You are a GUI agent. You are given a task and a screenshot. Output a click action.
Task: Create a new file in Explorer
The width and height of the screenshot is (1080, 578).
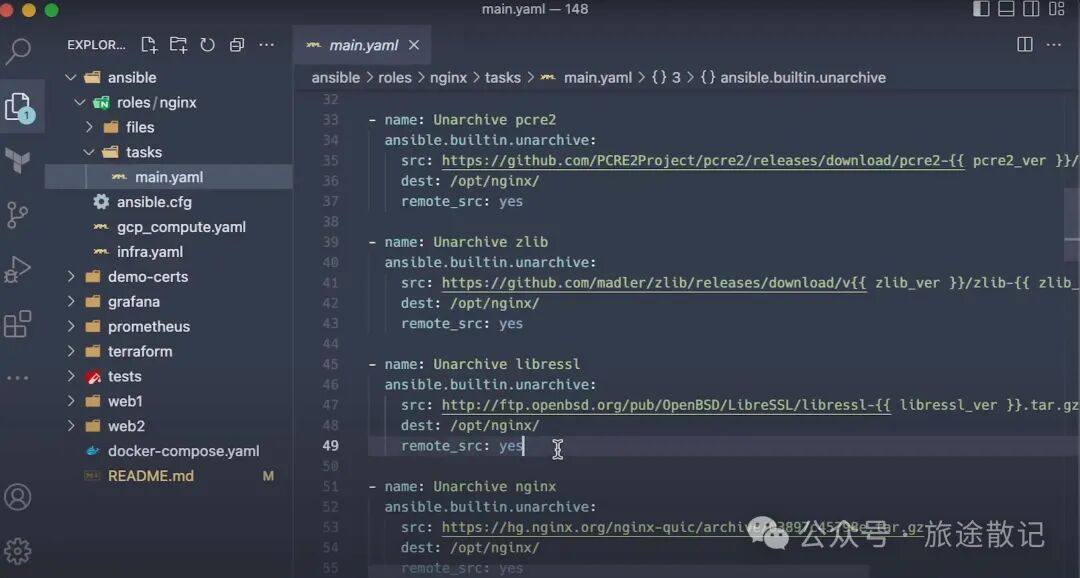pyautogui.click(x=149, y=45)
